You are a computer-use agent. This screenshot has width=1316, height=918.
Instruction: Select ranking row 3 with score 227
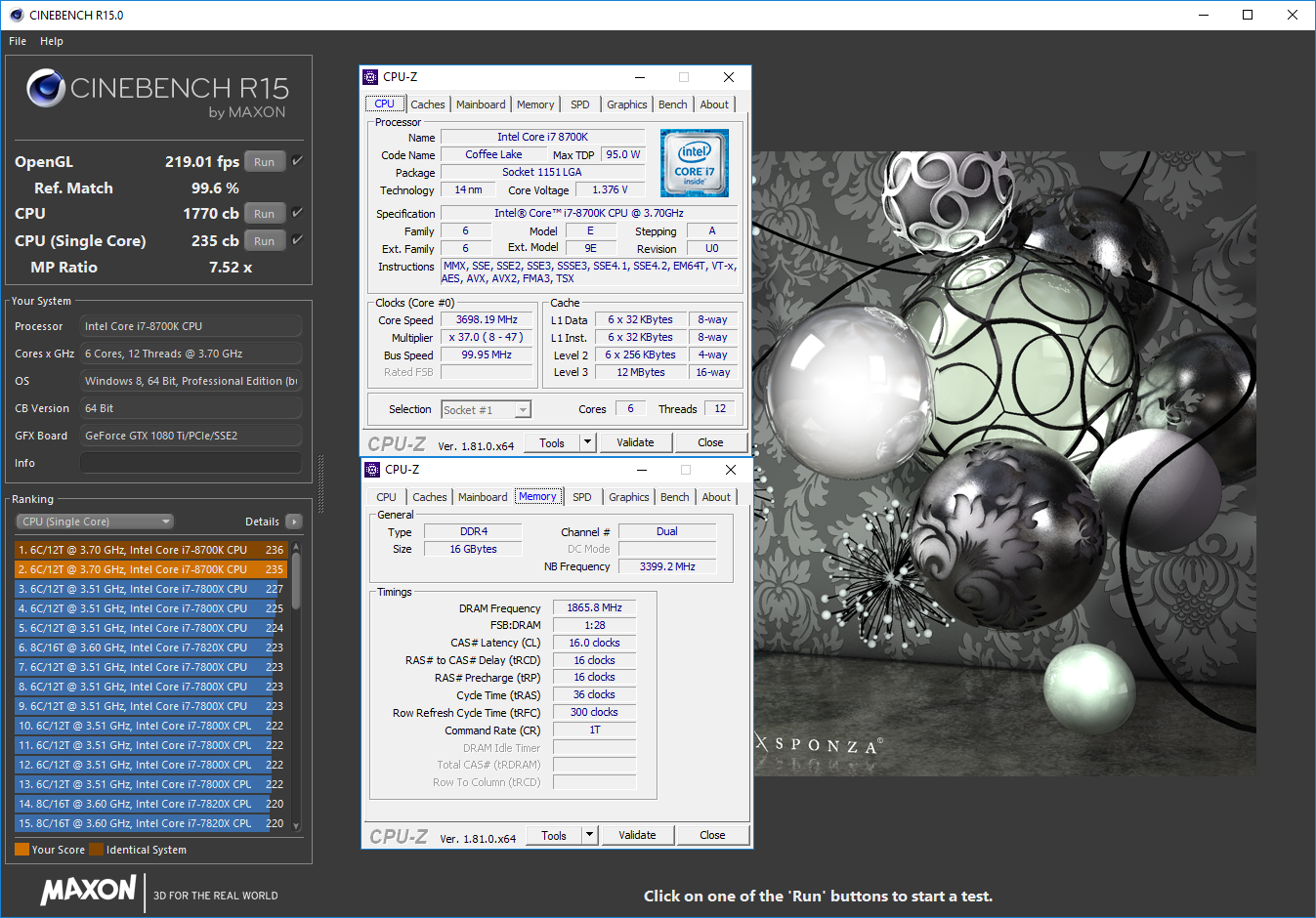[151, 589]
